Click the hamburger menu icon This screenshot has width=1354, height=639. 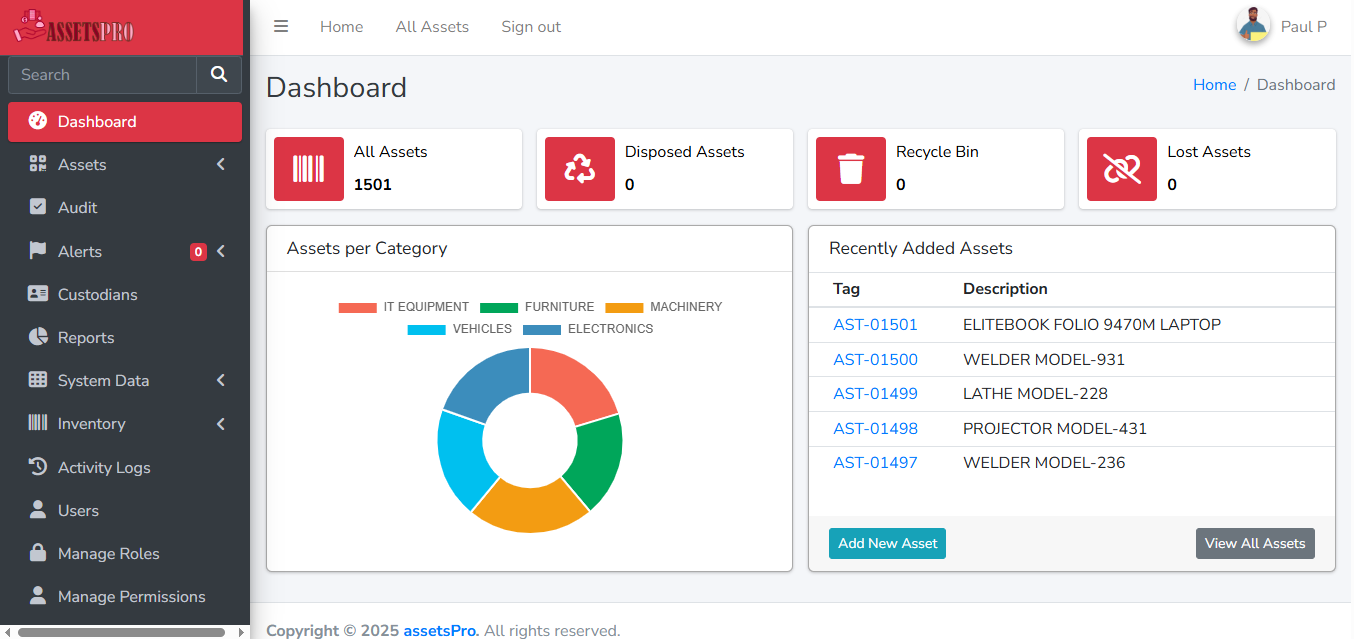pyautogui.click(x=281, y=26)
